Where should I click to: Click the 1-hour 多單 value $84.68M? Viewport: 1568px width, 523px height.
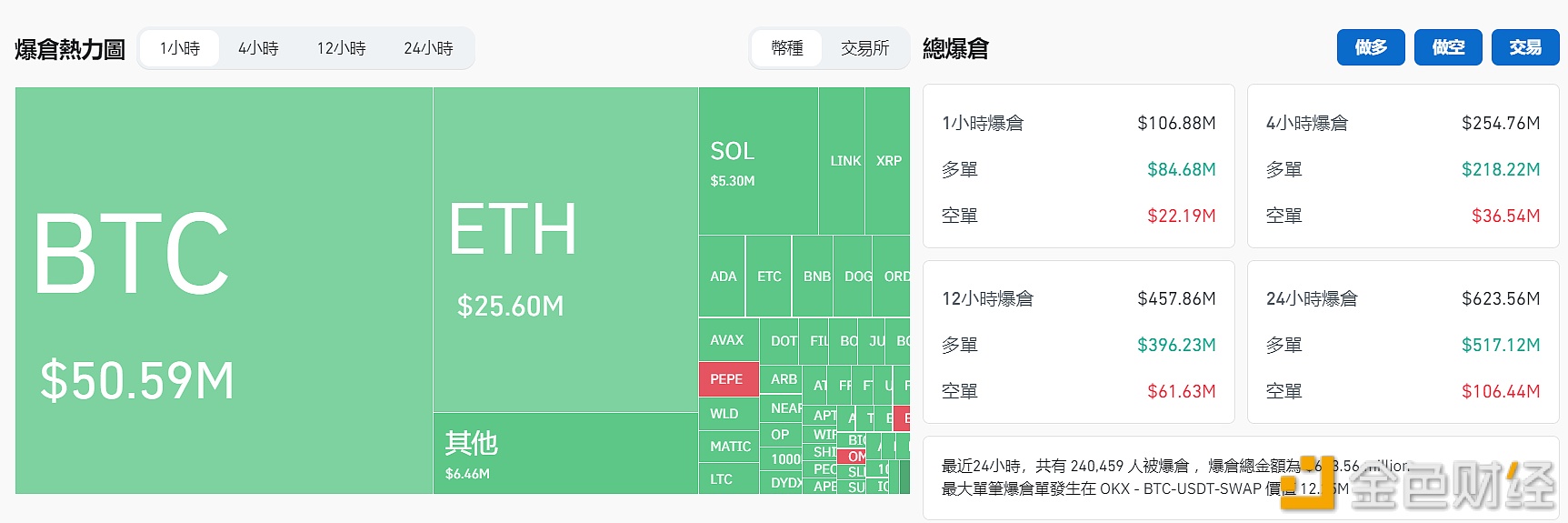[x=1181, y=169]
